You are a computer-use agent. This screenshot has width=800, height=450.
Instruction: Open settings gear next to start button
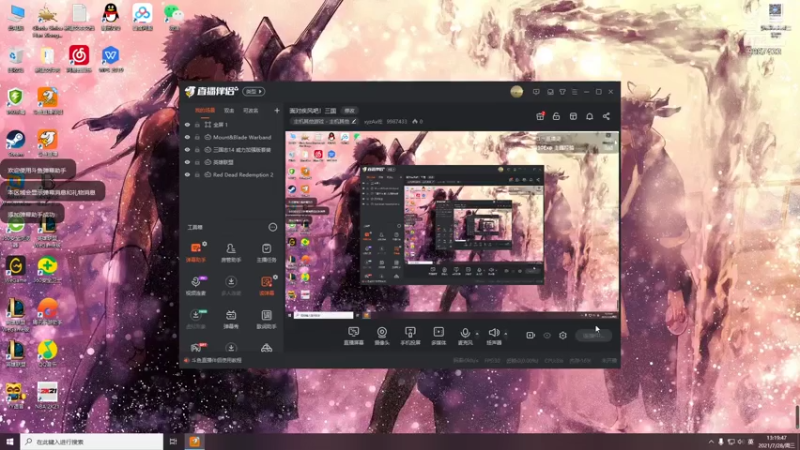tap(563, 335)
